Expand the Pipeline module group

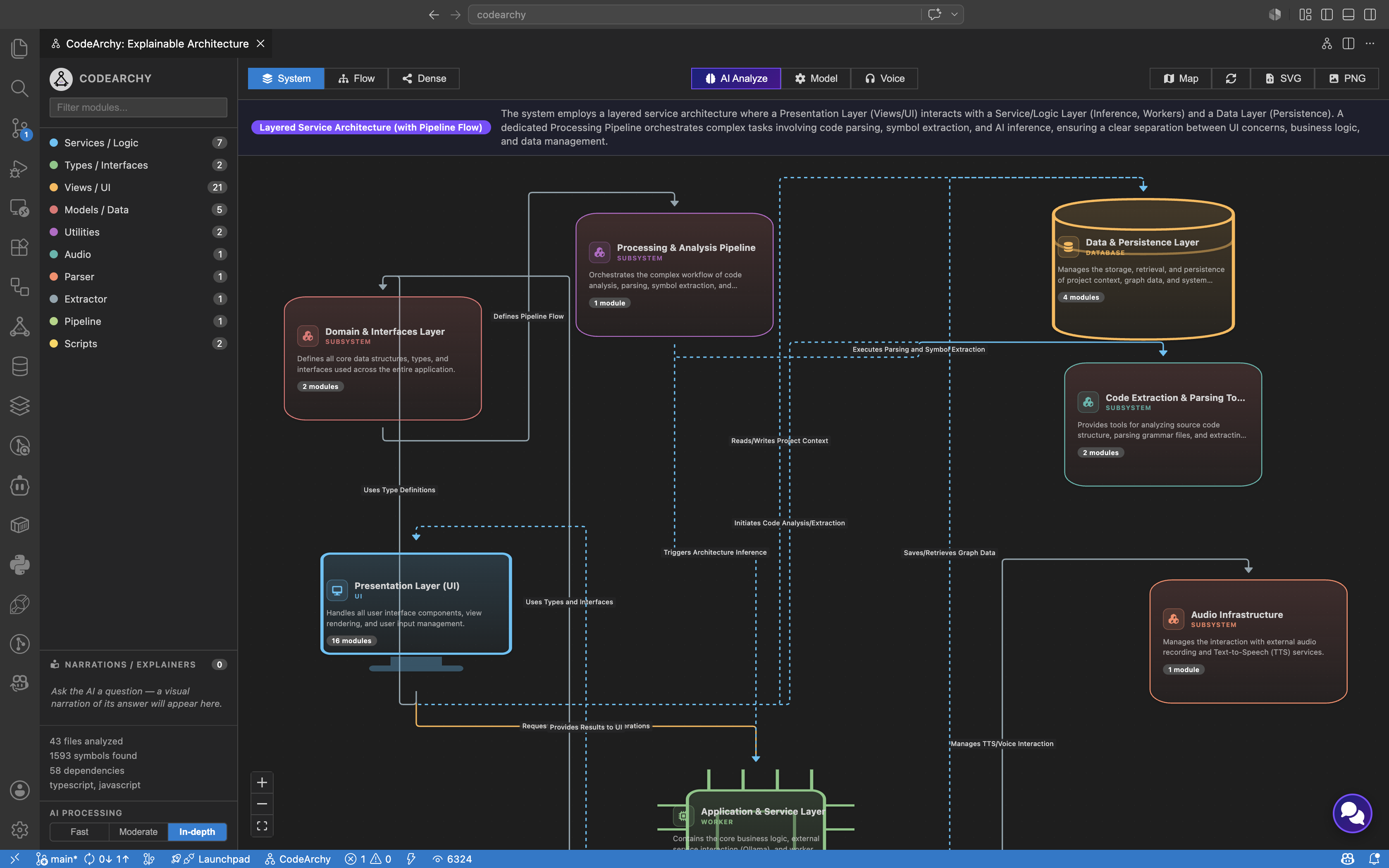click(138, 322)
